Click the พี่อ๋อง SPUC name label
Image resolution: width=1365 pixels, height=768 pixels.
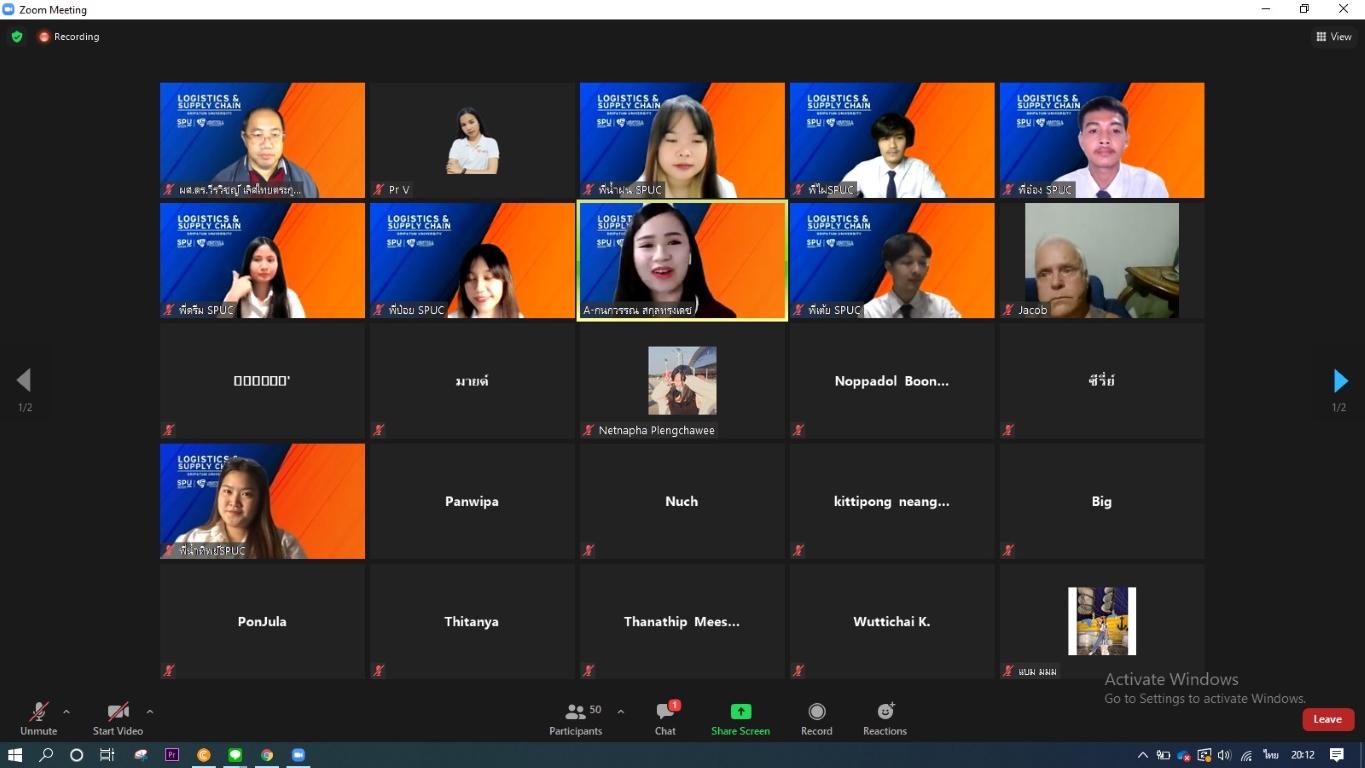(1045, 189)
